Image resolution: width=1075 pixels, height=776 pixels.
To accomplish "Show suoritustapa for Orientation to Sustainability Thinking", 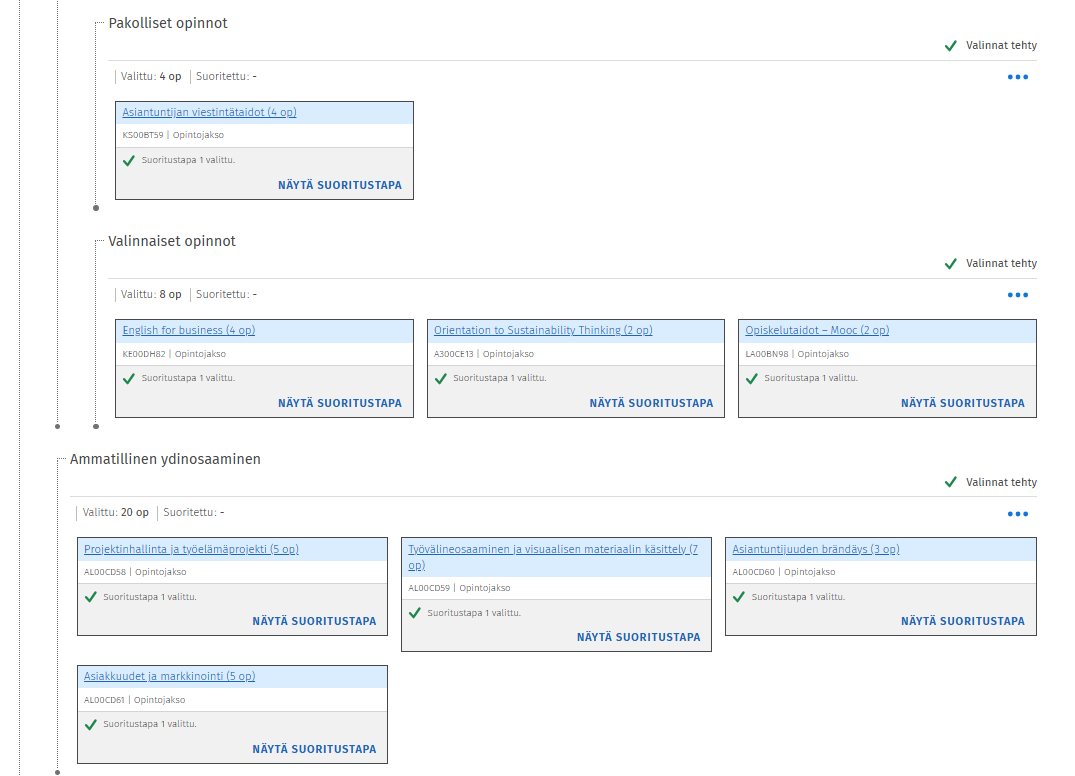I will [651, 403].
